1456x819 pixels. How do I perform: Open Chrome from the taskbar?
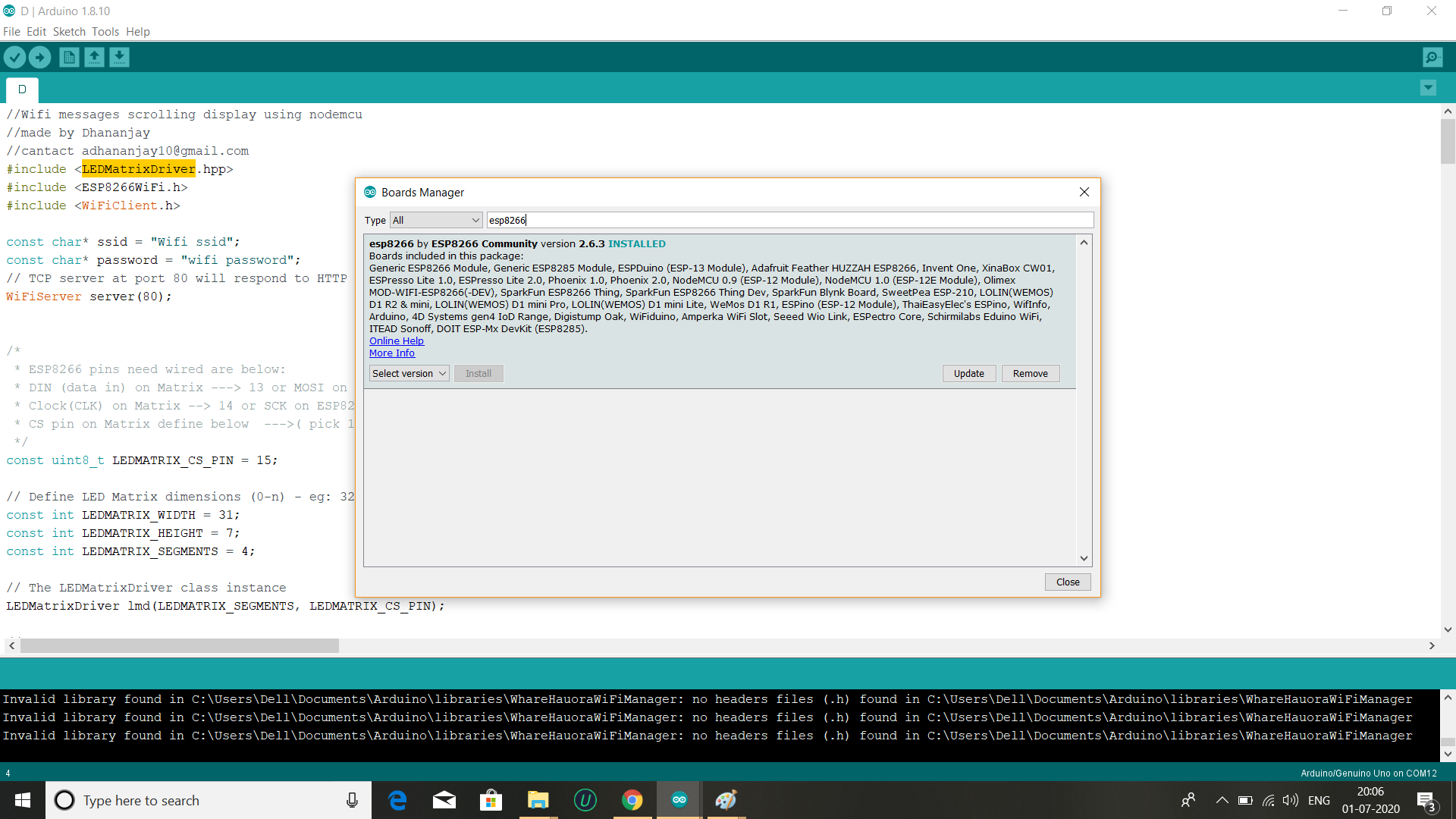[x=632, y=800]
